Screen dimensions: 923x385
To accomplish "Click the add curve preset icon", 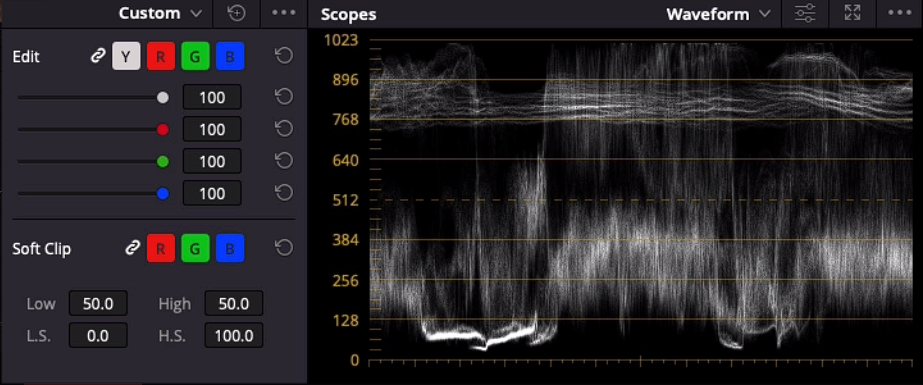I will pos(236,14).
